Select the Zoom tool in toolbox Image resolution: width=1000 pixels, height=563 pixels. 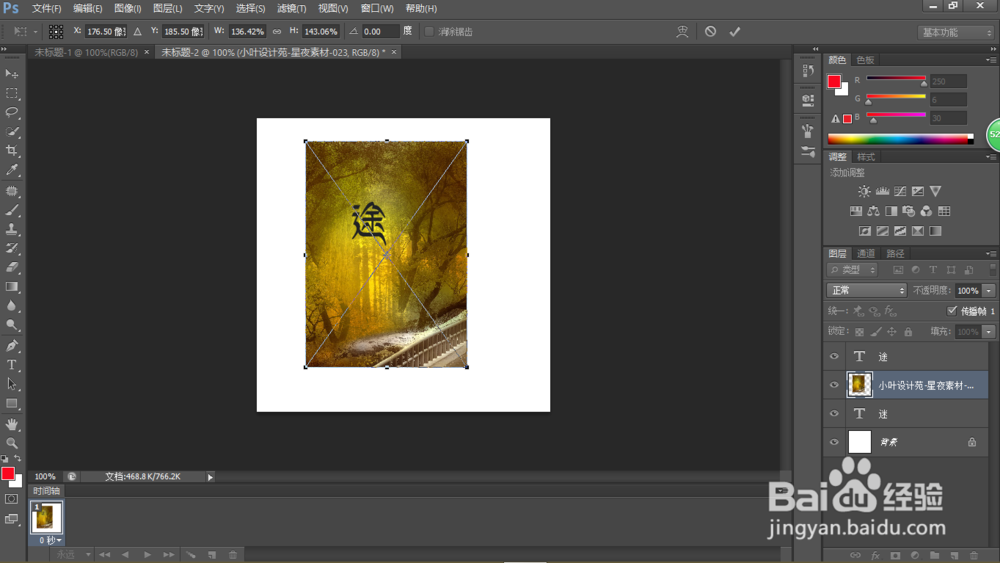pos(11,442)
